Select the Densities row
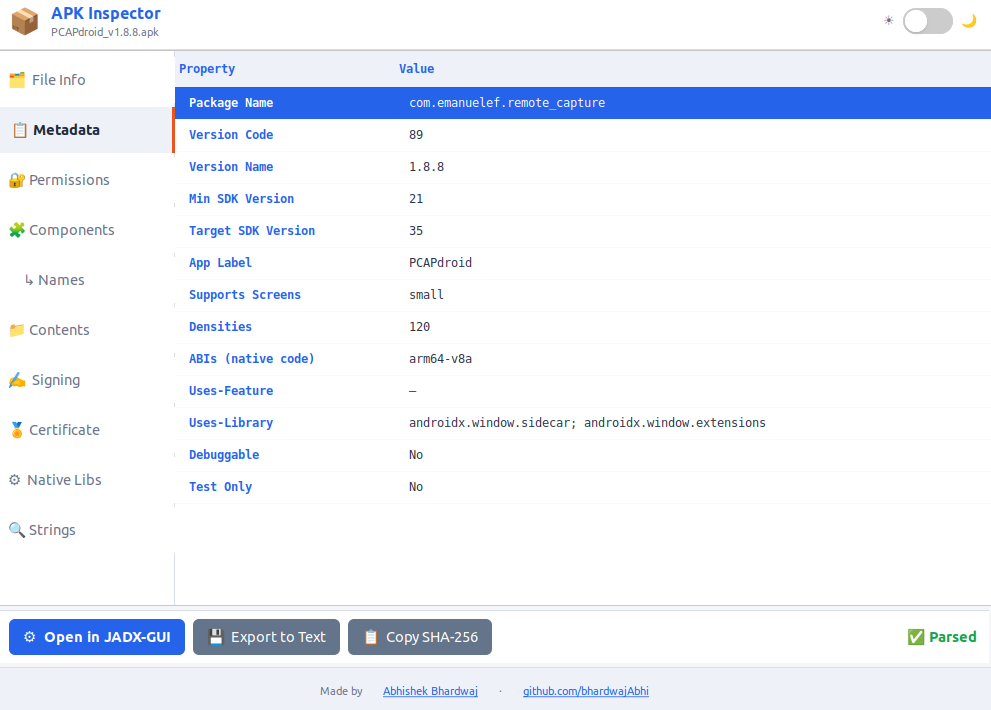This screenshot has height=710, width=991. (583, 327)
